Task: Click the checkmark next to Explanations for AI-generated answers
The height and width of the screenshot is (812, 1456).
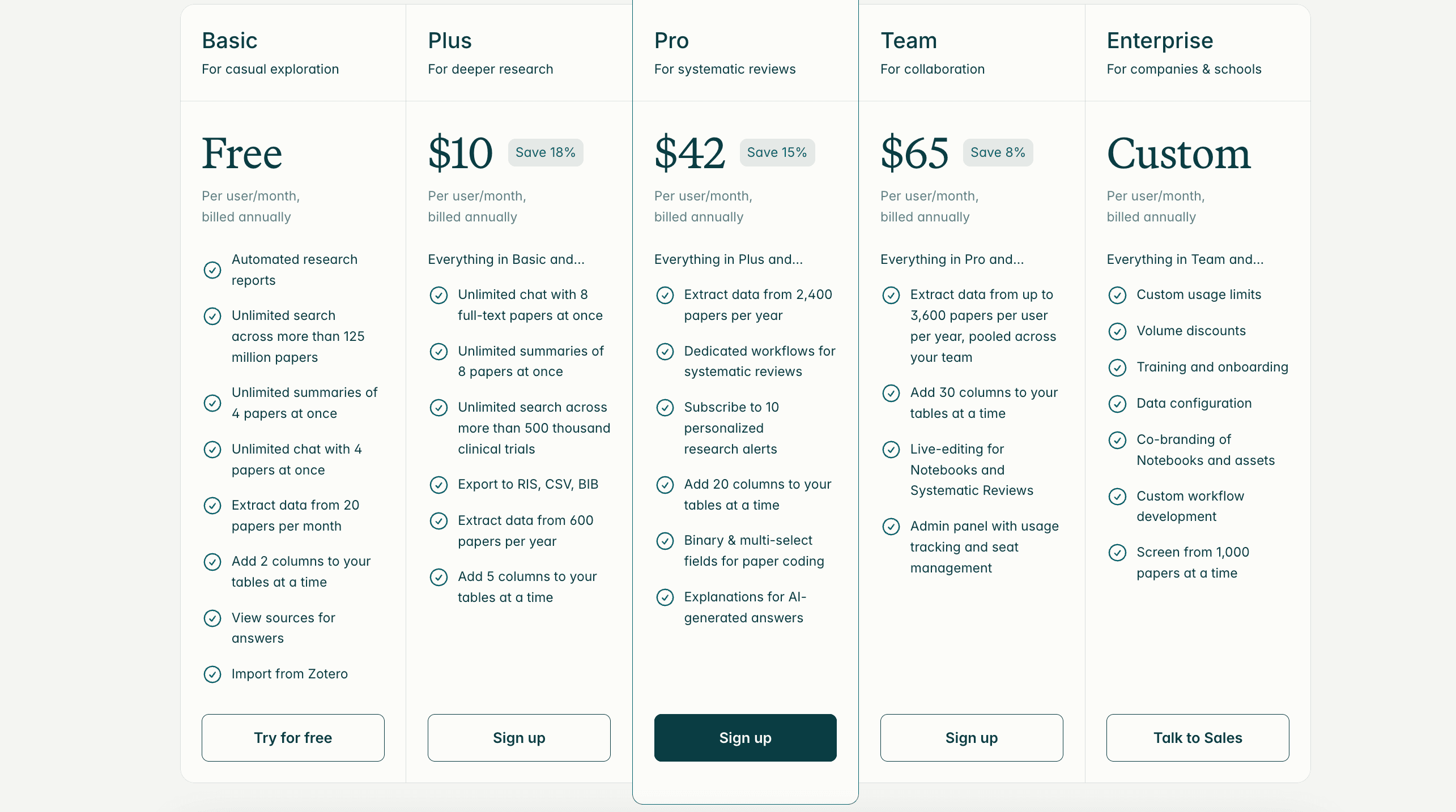Action: [665, 597]
